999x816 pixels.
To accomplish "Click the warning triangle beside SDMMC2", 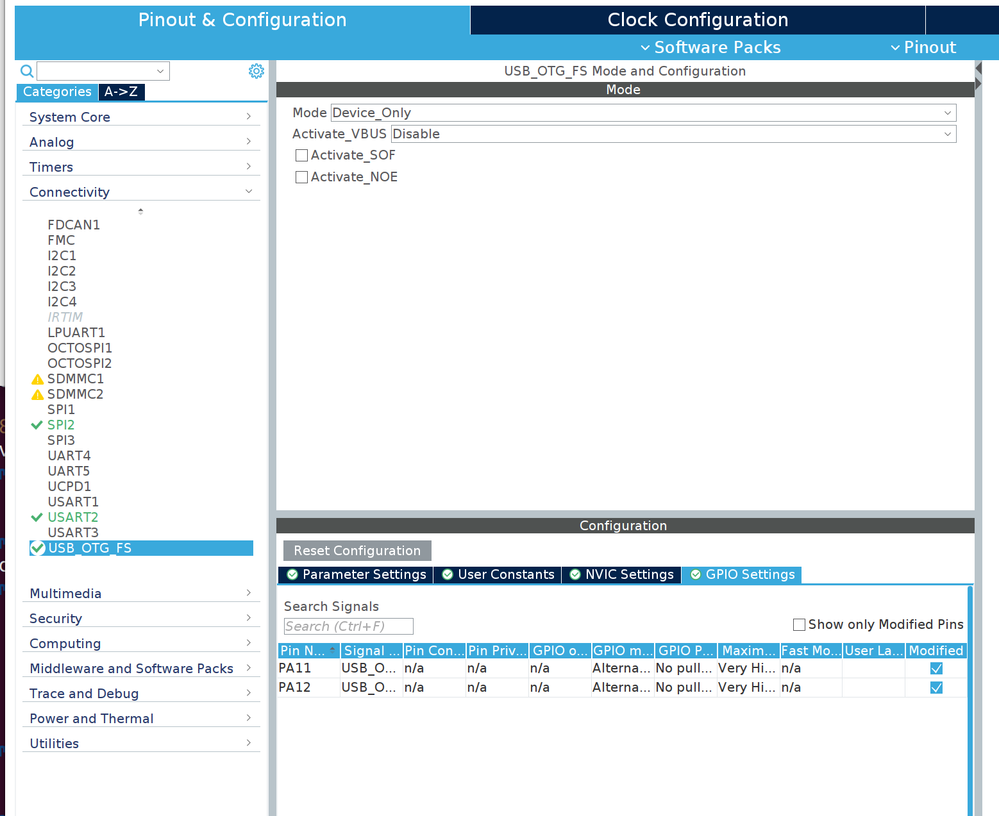I will 38,393.
